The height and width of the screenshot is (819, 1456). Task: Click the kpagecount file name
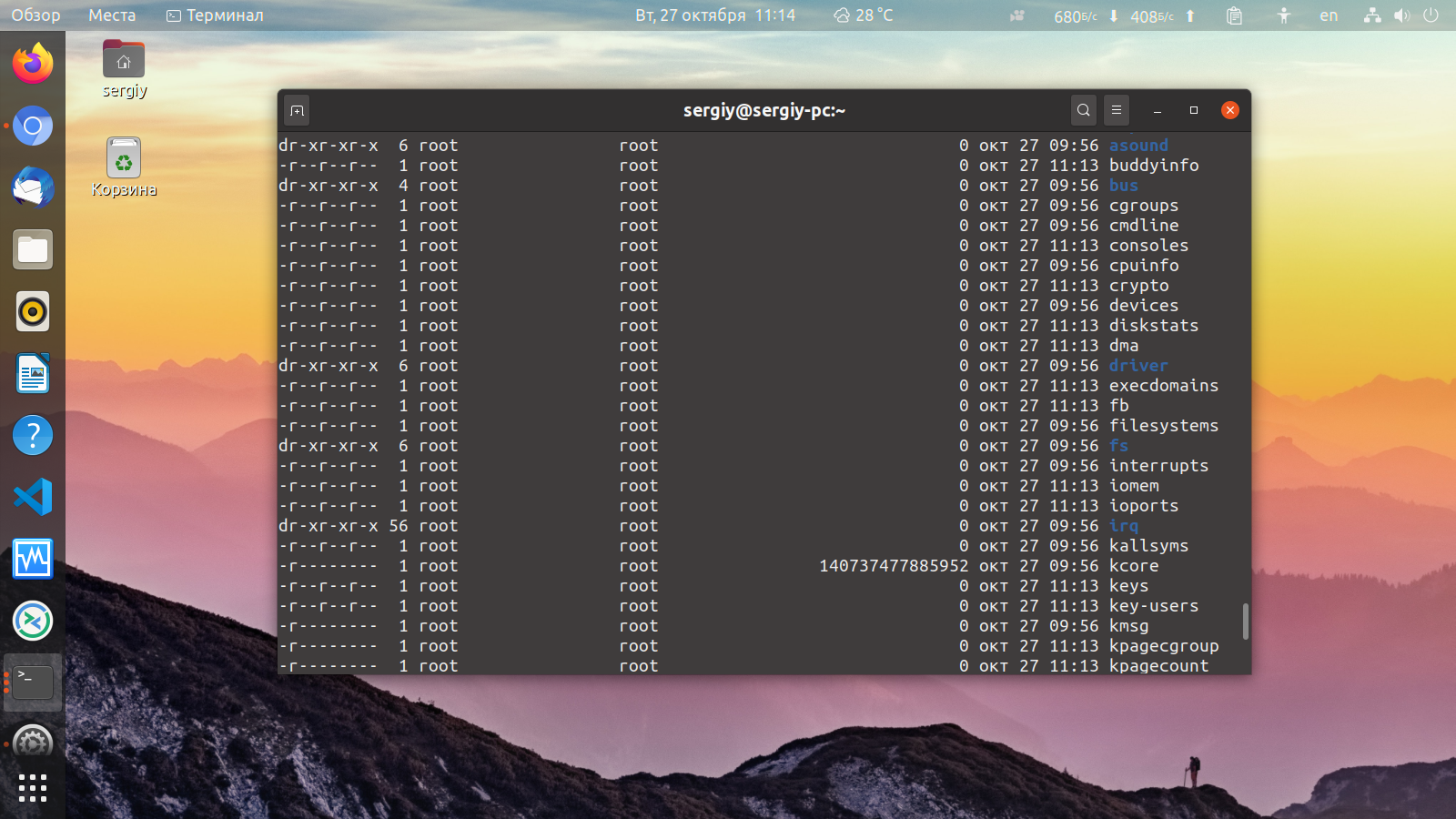pos(1158,665)
